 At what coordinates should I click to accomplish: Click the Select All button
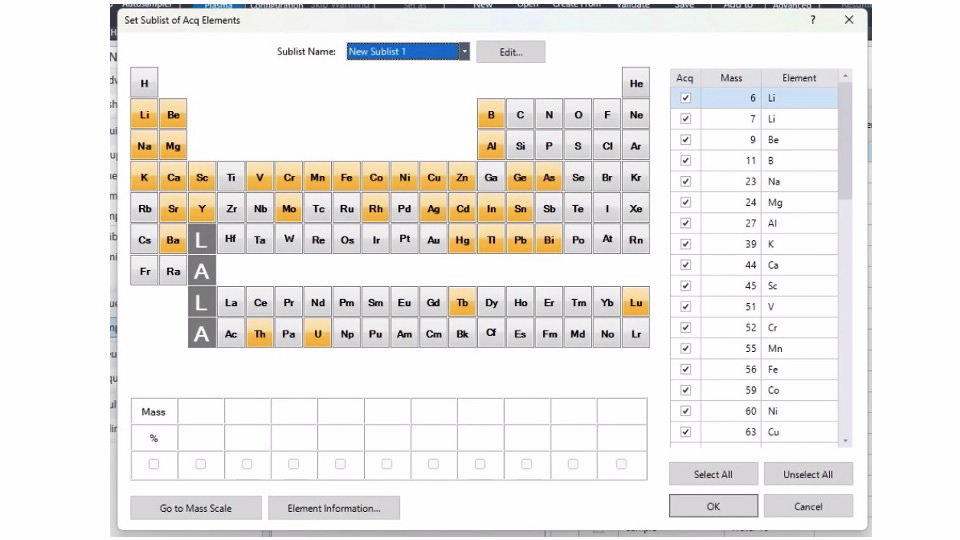coord(713,474)
